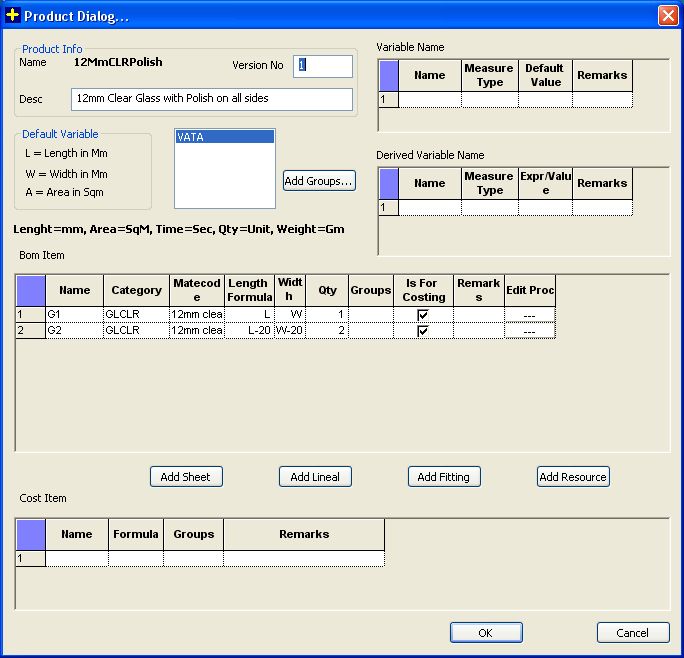
Task: Click the Qty cell of G2 row
Action: [326, 331]
